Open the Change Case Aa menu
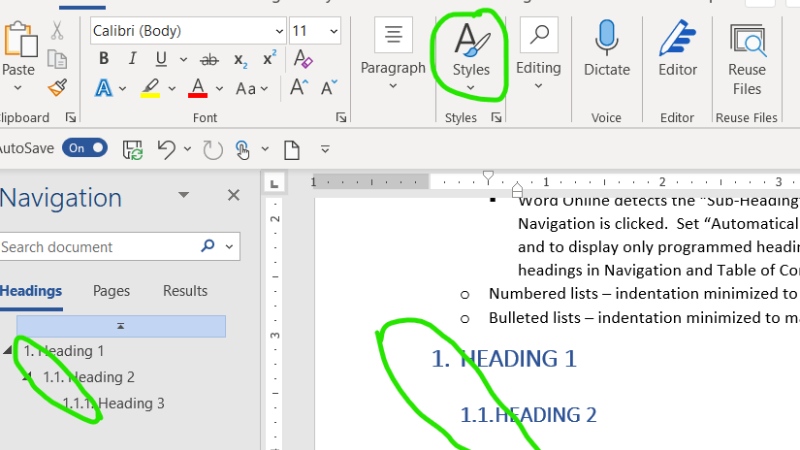This screenshot has width=800, height=450. pyautogui.click(x=251, y=89)
